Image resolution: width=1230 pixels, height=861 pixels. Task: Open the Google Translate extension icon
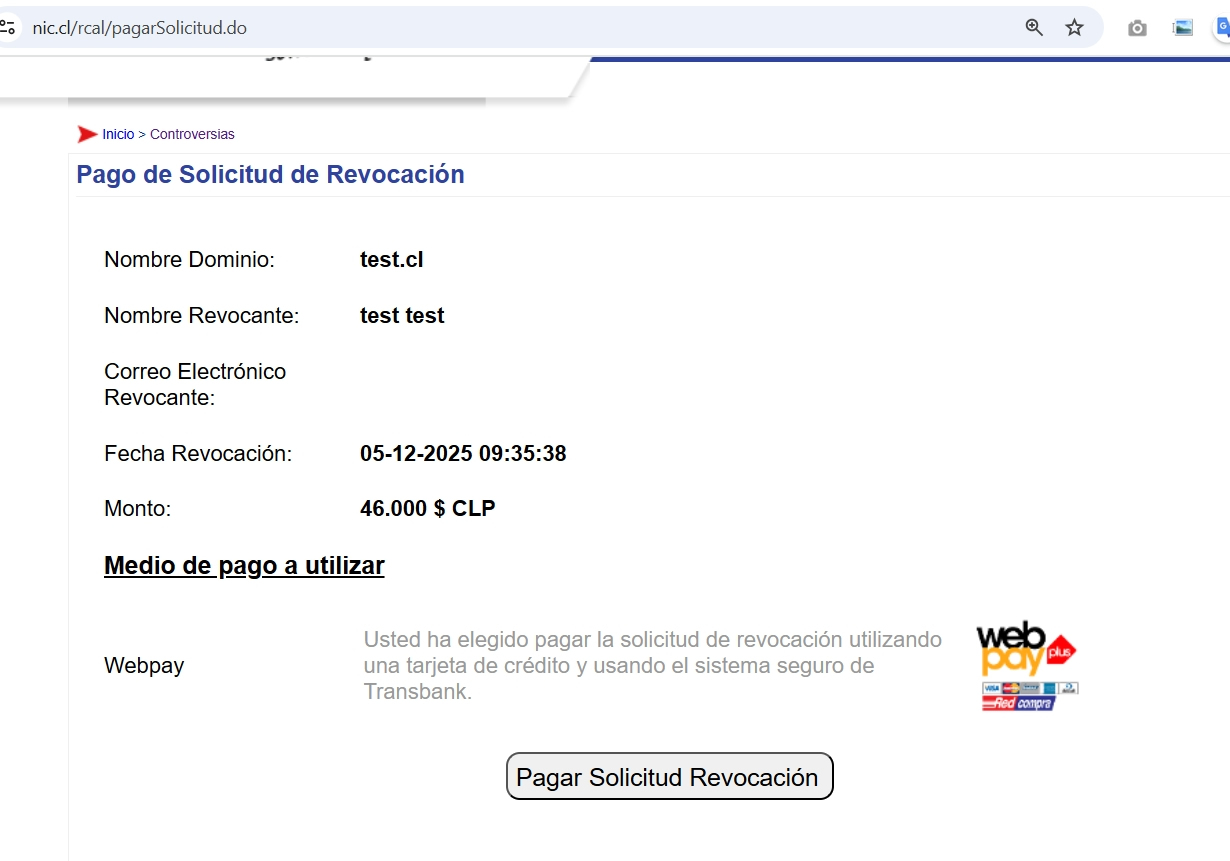point(1224,28)
